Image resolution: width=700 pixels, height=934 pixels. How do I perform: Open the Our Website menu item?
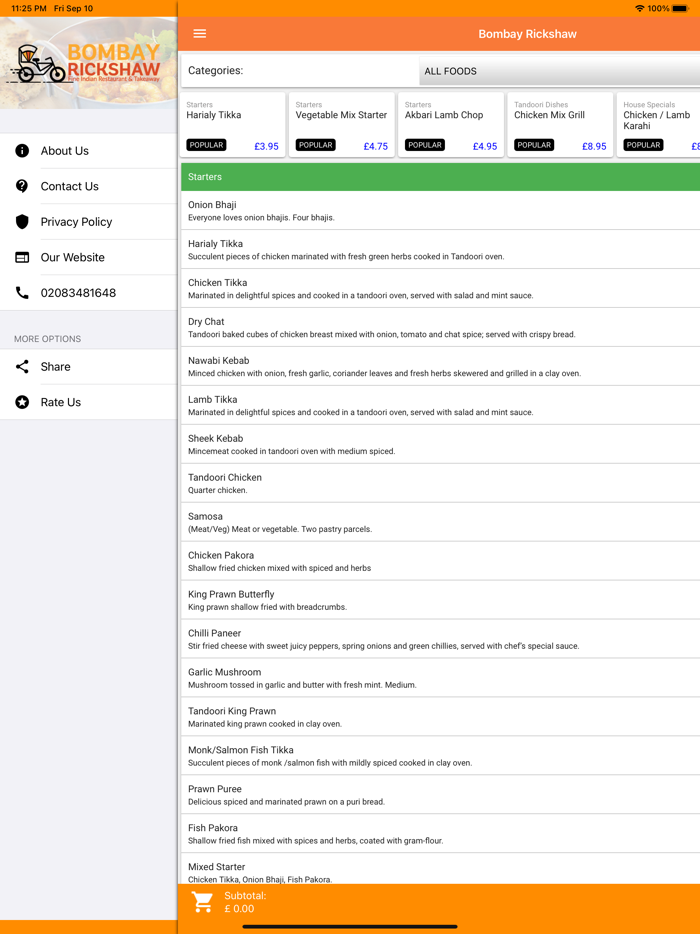pyautogui.click(x=89, y=257)
